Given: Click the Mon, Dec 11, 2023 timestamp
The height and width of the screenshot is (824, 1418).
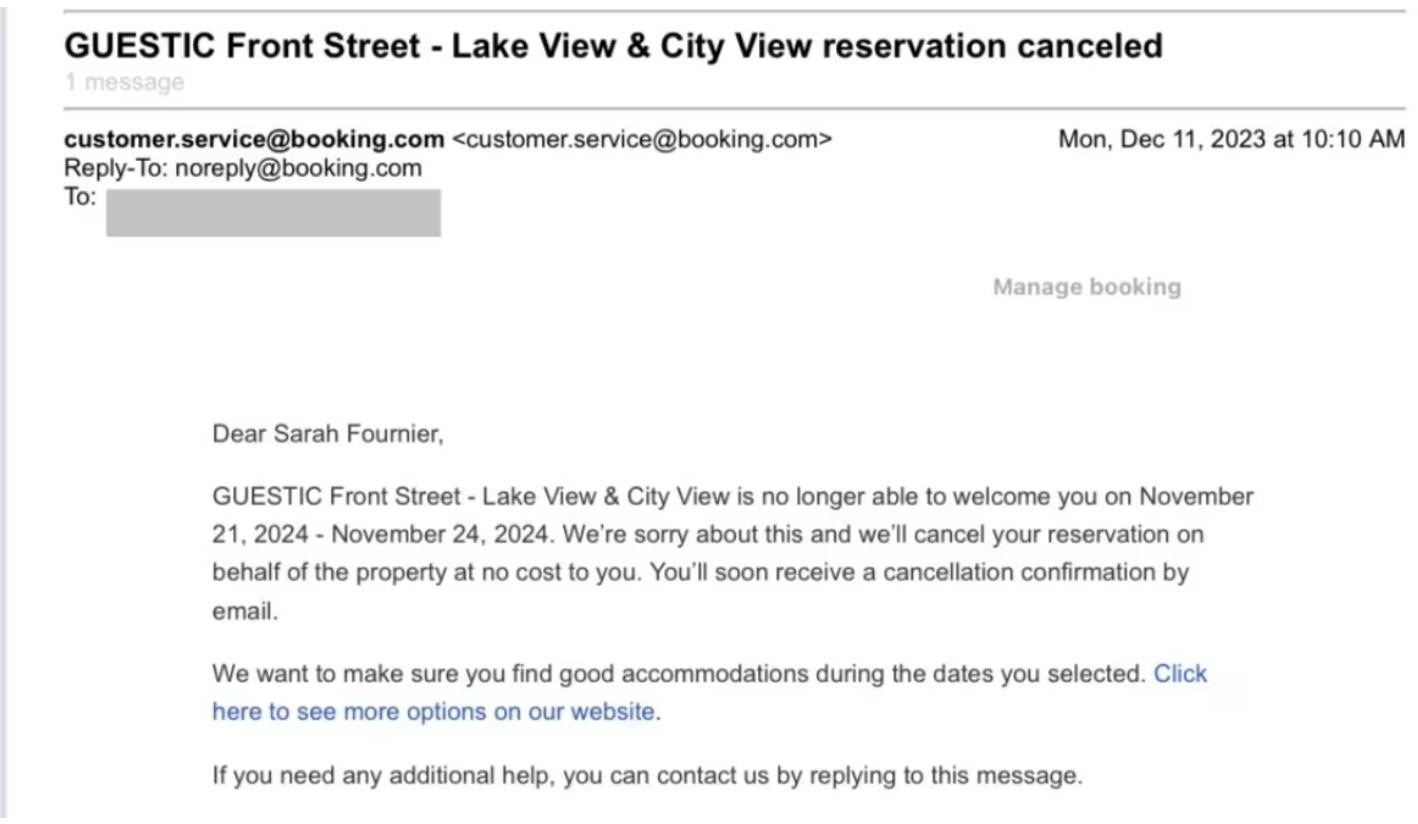Looking at the screenshot, I should coord(1231,139).
